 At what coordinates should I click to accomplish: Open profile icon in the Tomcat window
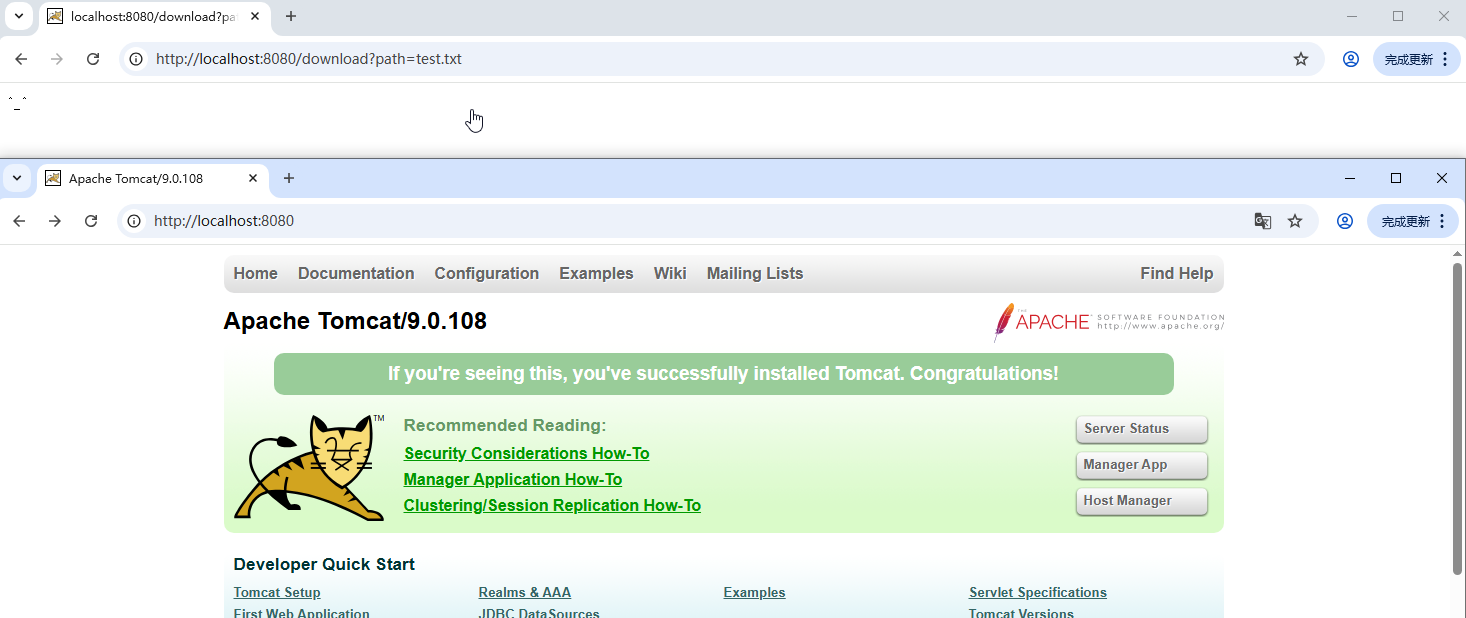pos(1345,221)
